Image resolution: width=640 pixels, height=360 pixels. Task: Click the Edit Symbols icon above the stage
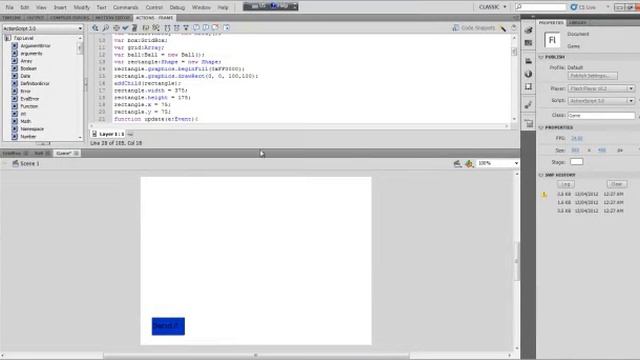pyautogui.click(x=469, y=164)
